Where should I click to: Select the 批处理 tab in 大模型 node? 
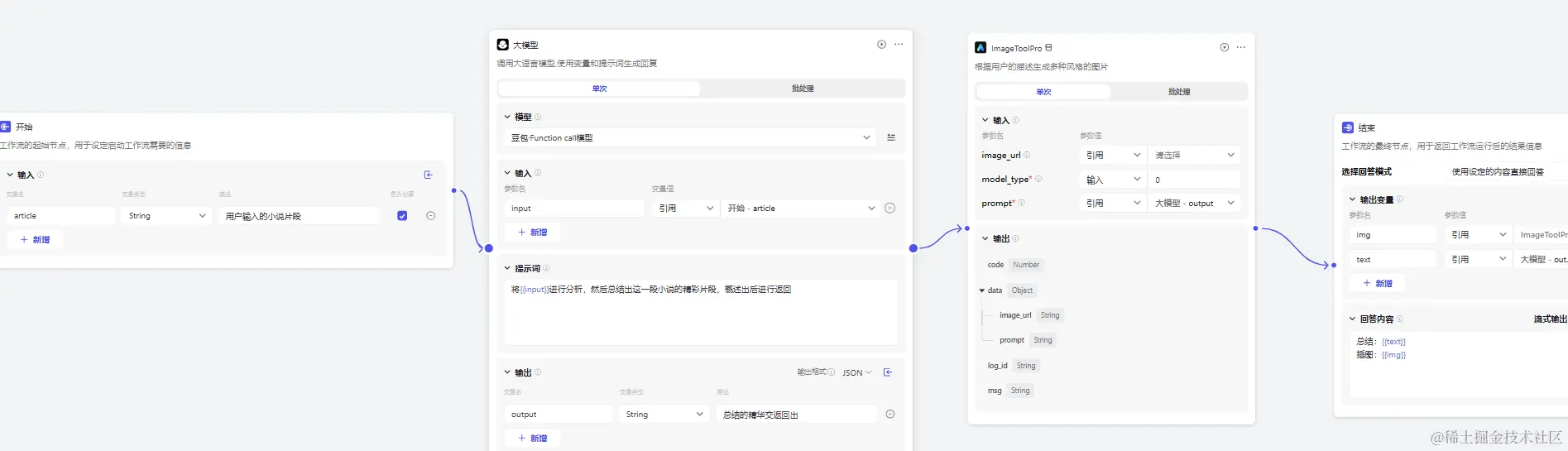point(803,89)
